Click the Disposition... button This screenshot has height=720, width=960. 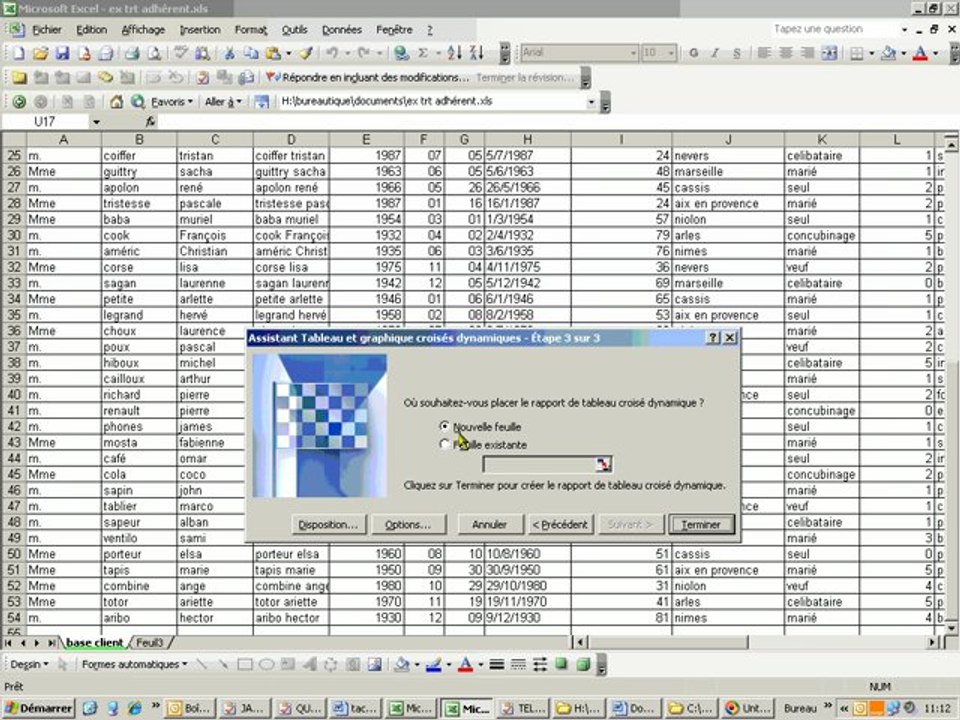pyautogui.click(x=328, y=525)
